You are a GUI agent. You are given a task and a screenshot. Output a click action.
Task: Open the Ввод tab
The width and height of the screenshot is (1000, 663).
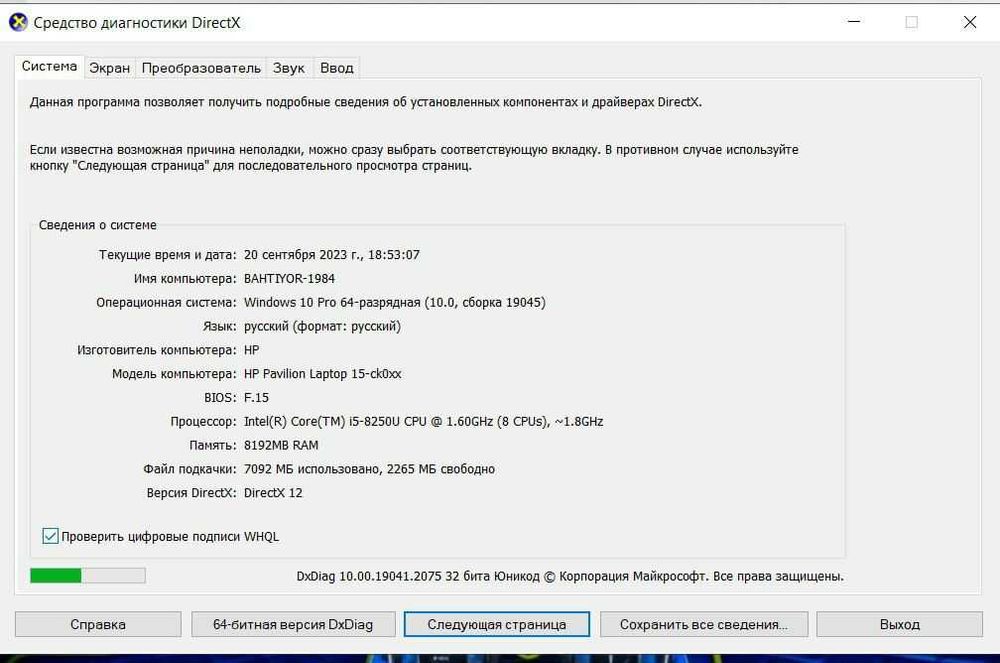pyautogui.click(x=337, y=68)
